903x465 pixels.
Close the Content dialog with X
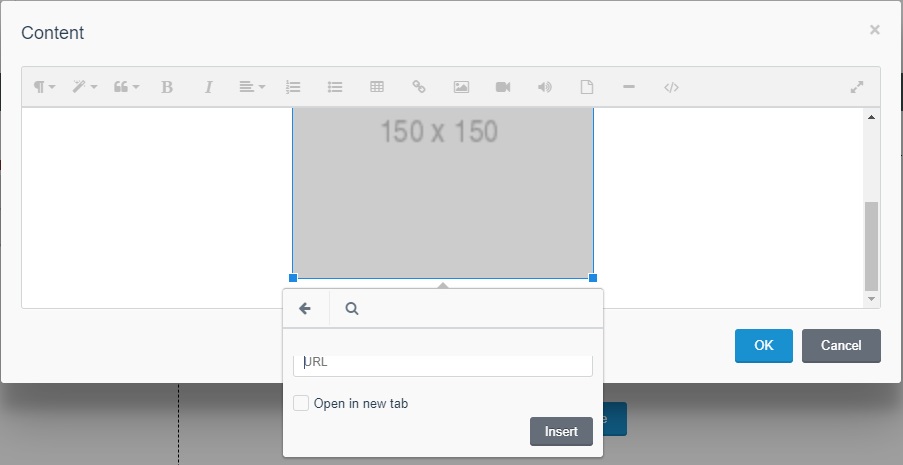(874, 29)
